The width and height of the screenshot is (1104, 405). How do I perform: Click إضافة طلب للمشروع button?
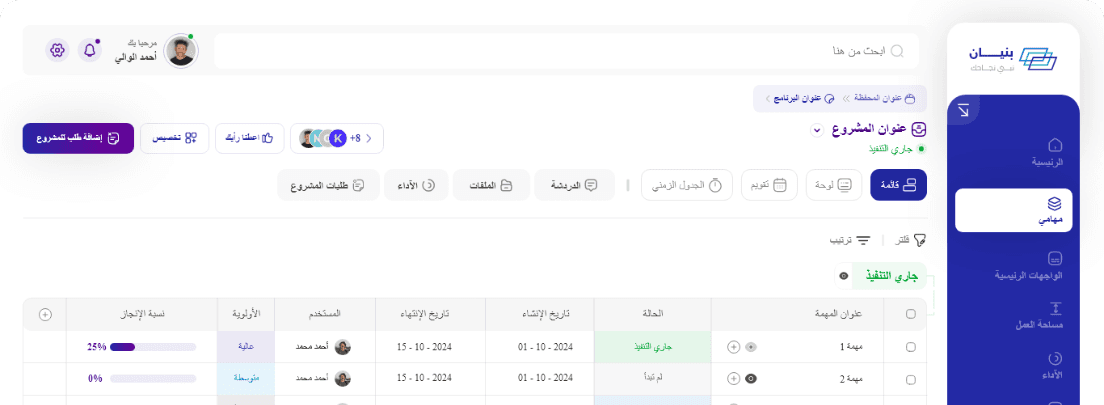pos(78,138)
